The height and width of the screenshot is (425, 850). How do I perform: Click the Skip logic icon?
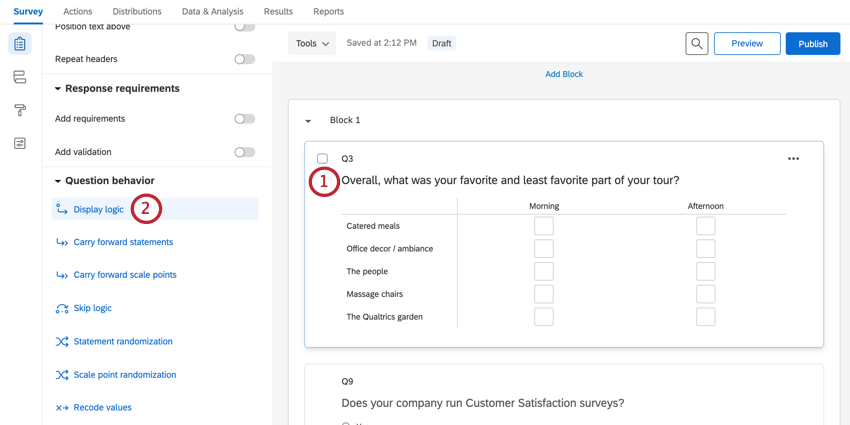pyautogui.click(x=62, y=309)
